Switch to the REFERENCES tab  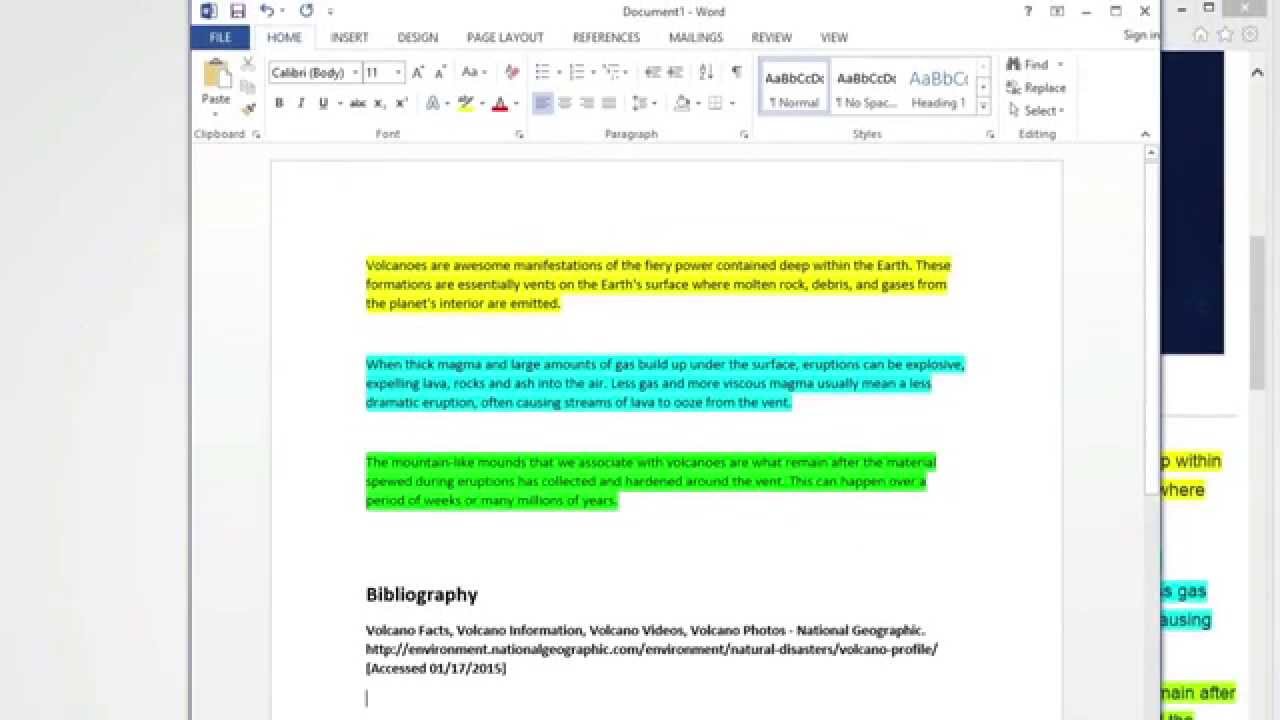tap(606, 37)
